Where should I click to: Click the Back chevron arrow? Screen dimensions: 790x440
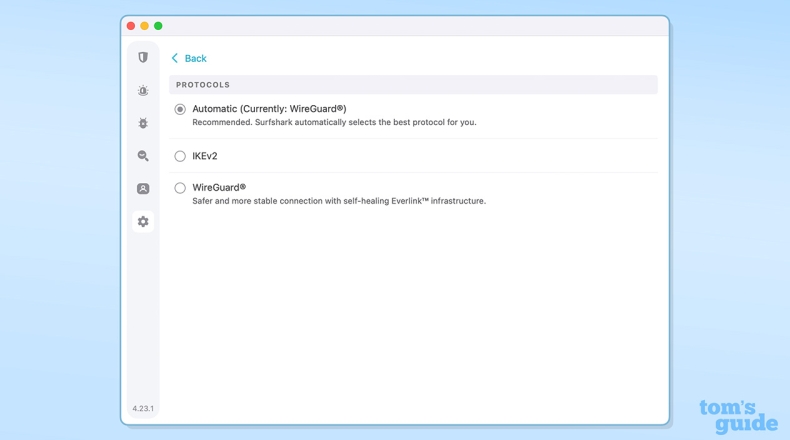pos(175,58)
